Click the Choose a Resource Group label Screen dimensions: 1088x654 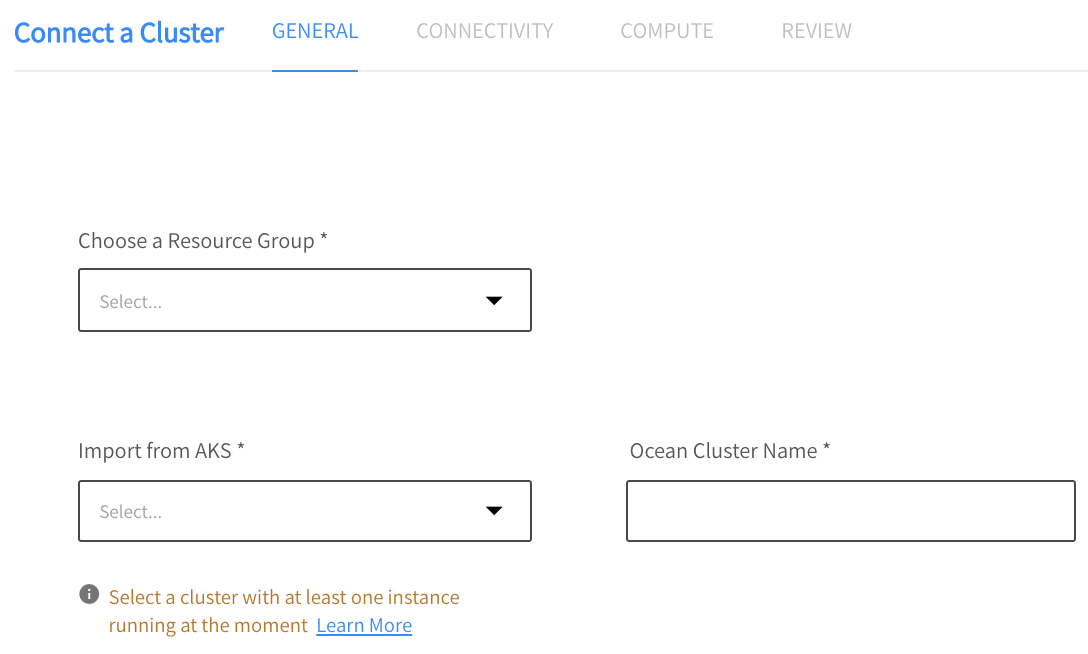click(196, 241)
